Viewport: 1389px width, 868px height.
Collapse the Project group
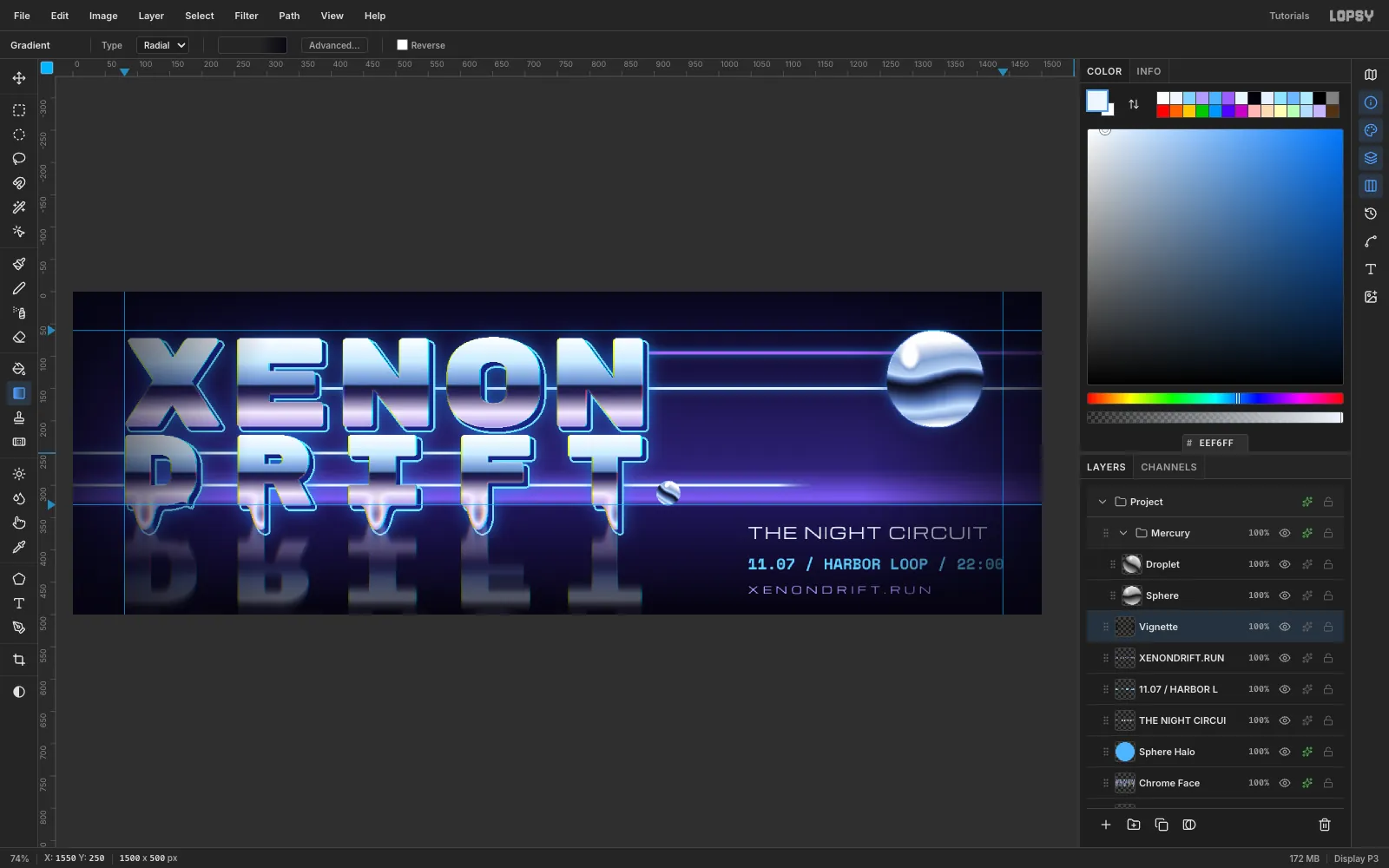point(1103,502)
